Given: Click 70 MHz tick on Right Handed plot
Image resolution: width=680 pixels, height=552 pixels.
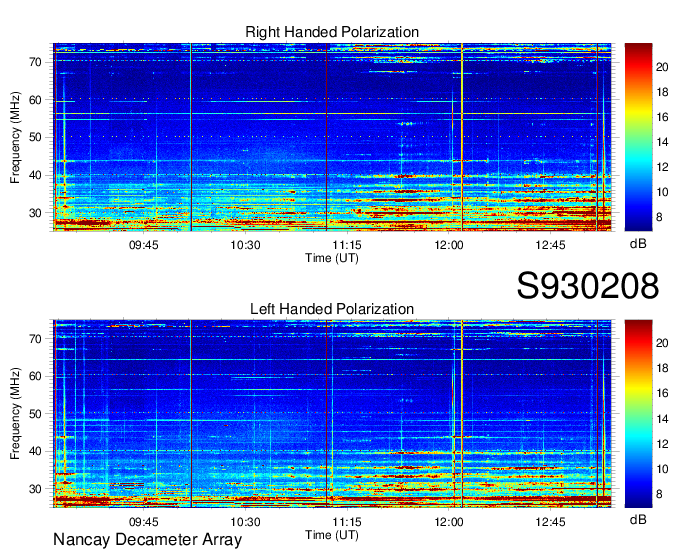Looking at the screenshot, I should (x=36, y=62).
